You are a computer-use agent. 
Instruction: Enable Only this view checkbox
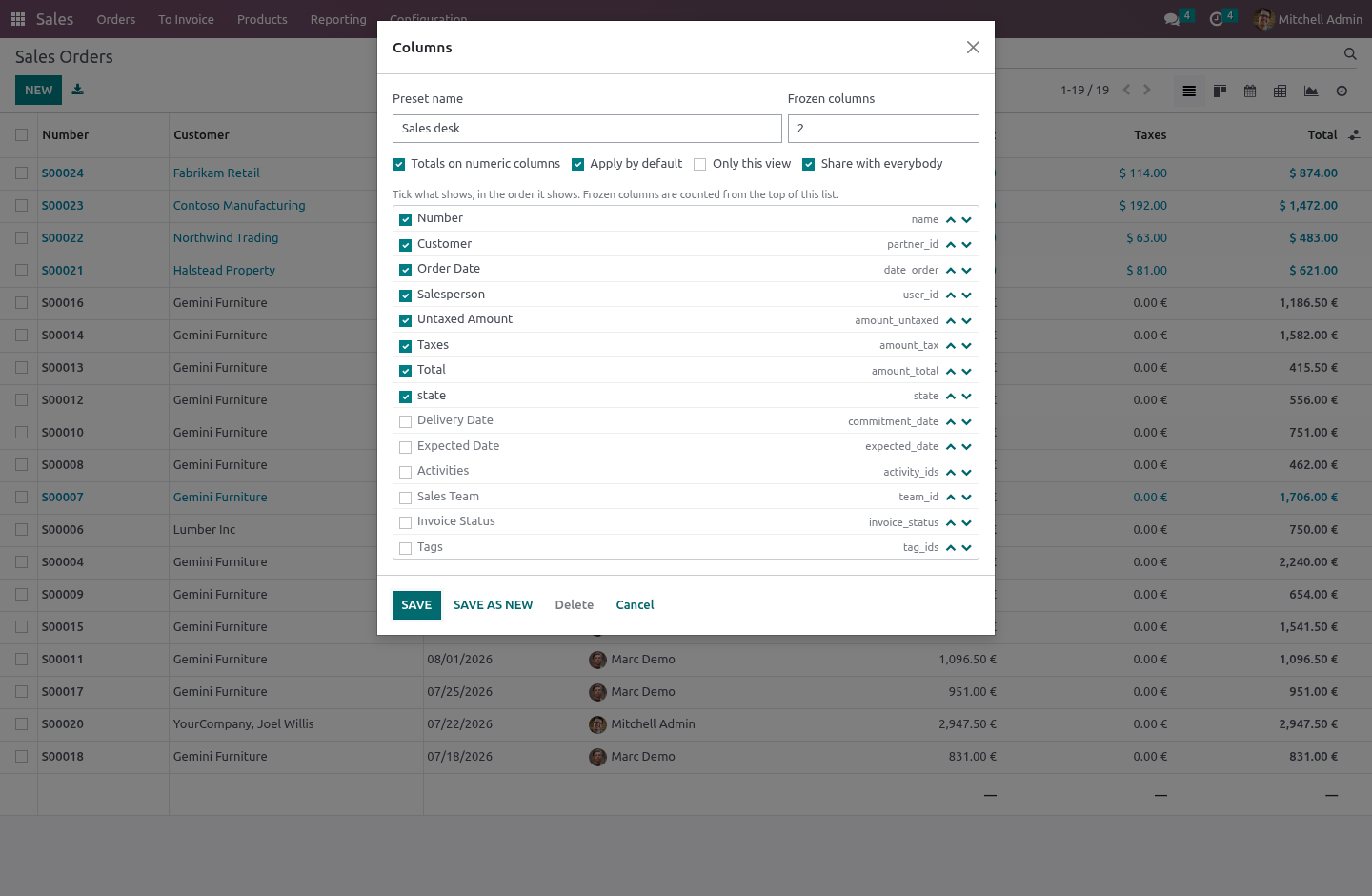coord(700,164)
